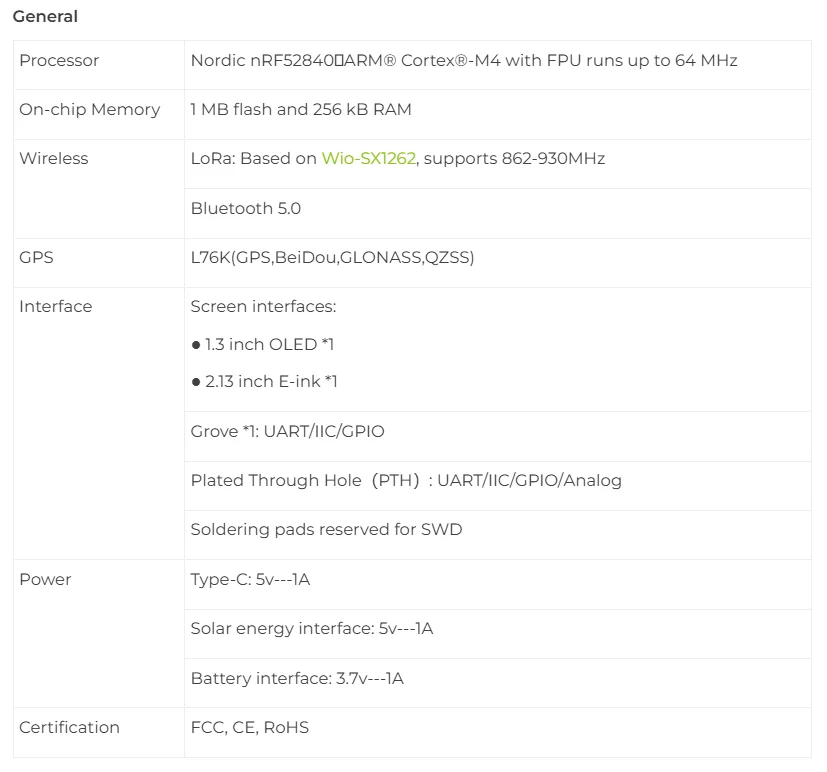Screen dimensions: 827x772
Task: Click the On-chip Memory label
Action: point(89,110)
